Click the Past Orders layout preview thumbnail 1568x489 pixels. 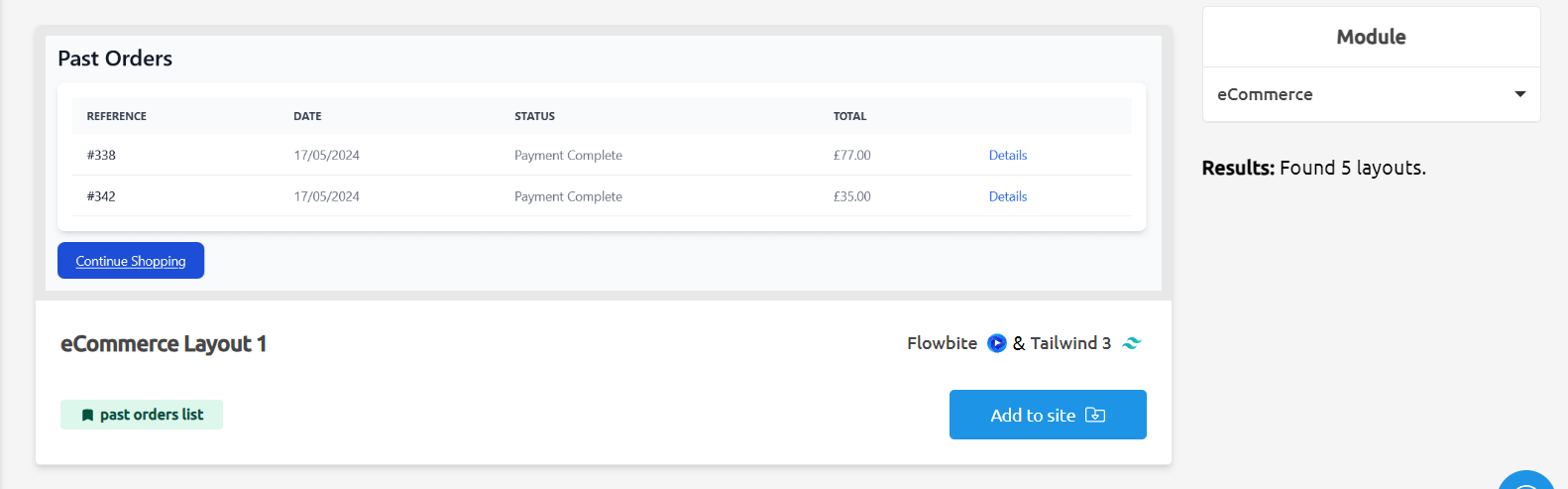click(x=604, y=164)
